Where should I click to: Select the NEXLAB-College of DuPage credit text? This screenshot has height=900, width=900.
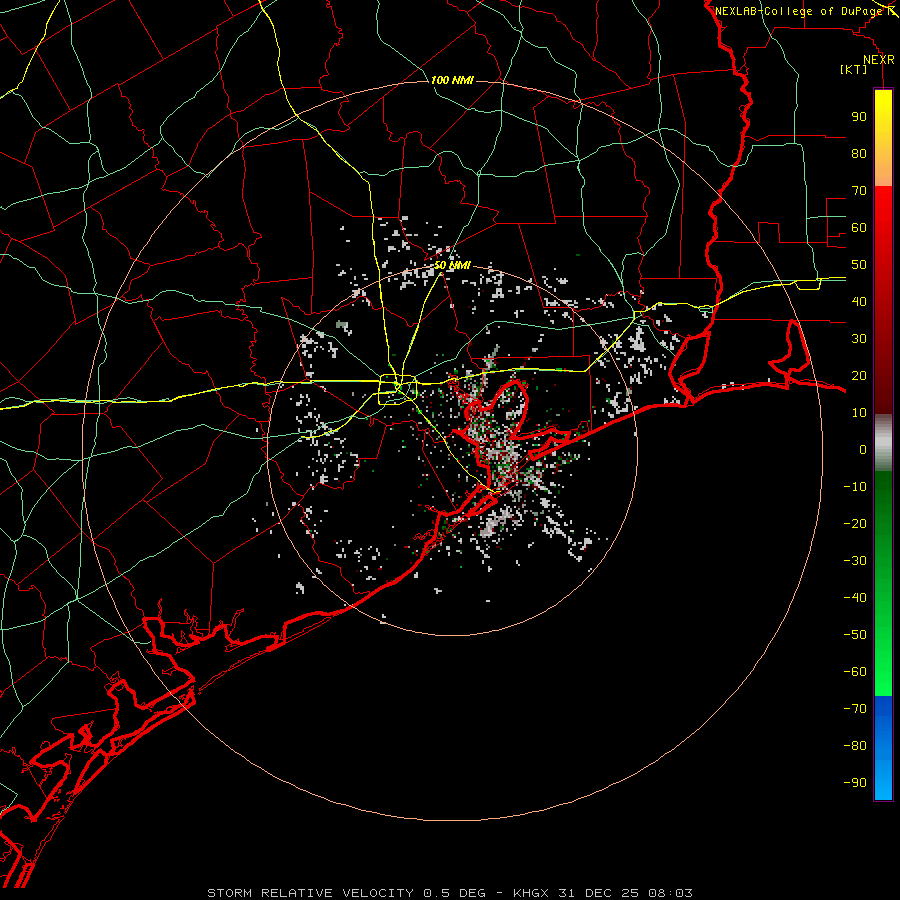[x=800, y=11]
